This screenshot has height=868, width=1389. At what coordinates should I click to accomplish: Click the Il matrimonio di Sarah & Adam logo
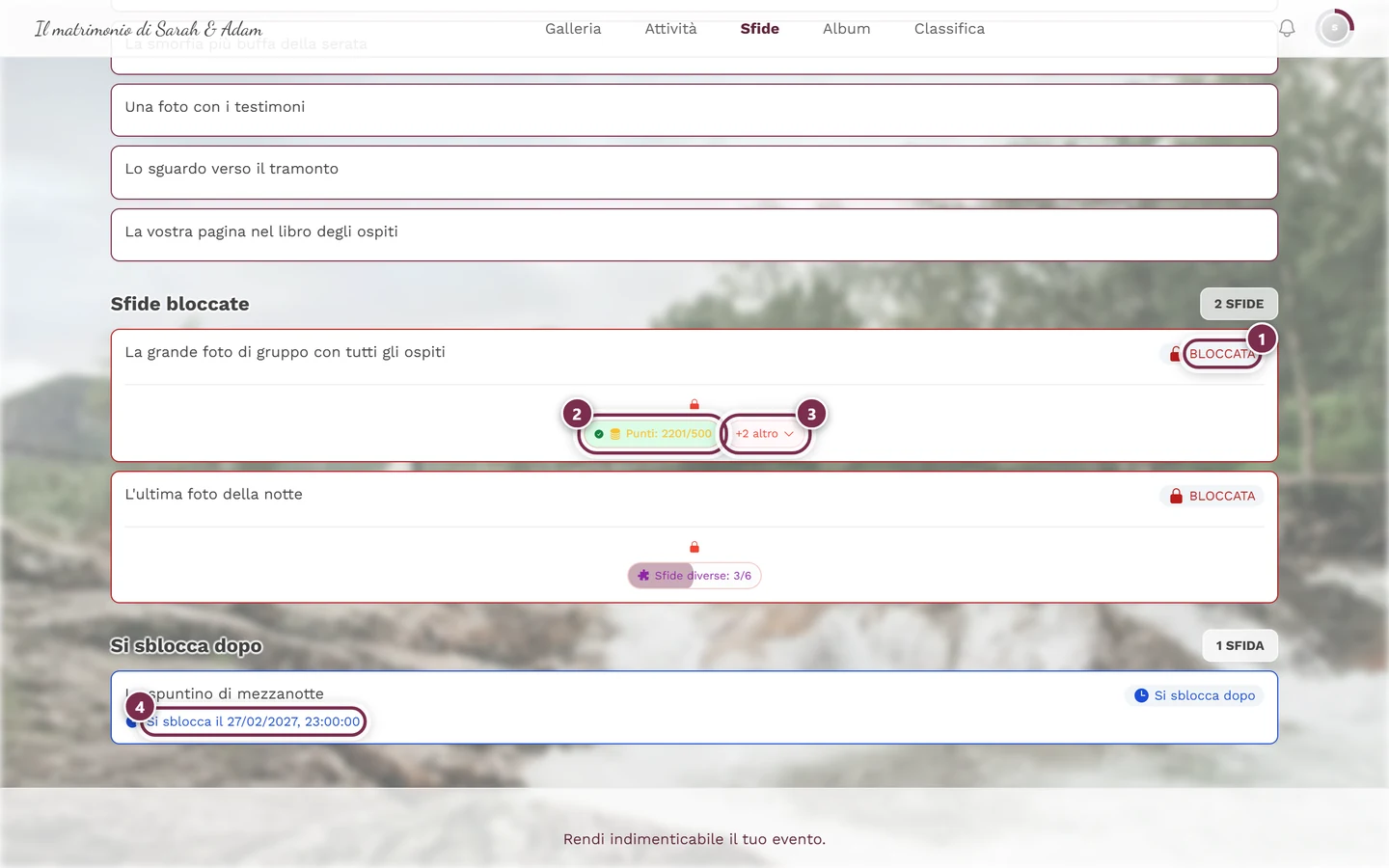point(149,29)
